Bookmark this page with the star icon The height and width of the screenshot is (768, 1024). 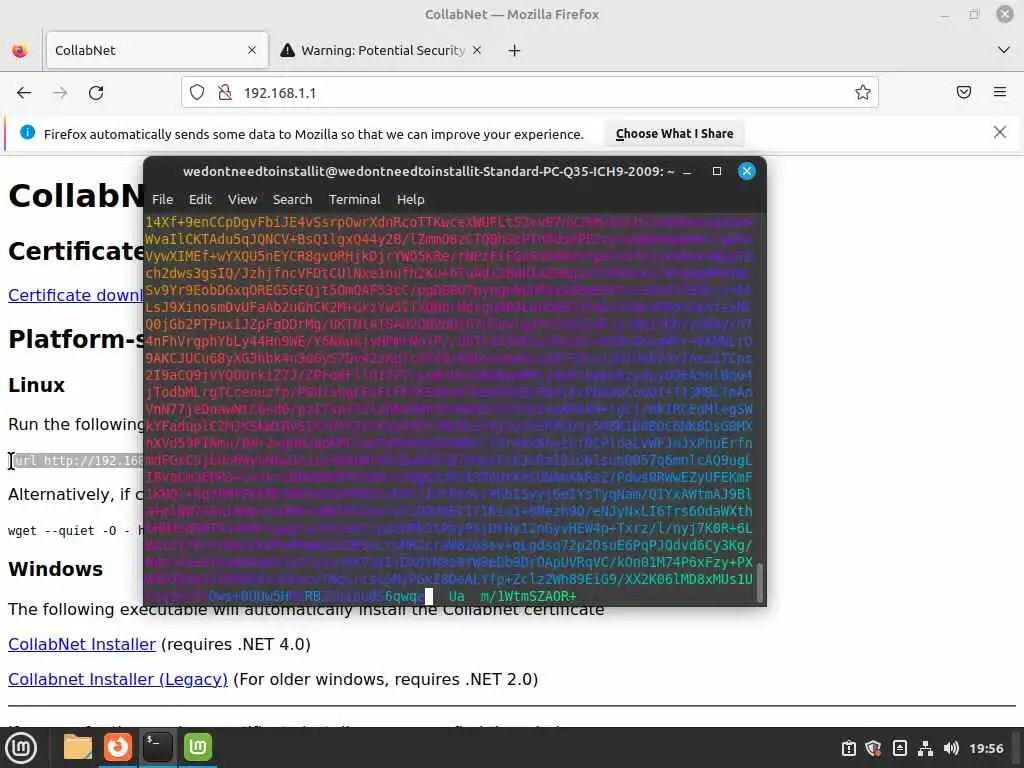[x=863, y=93]
